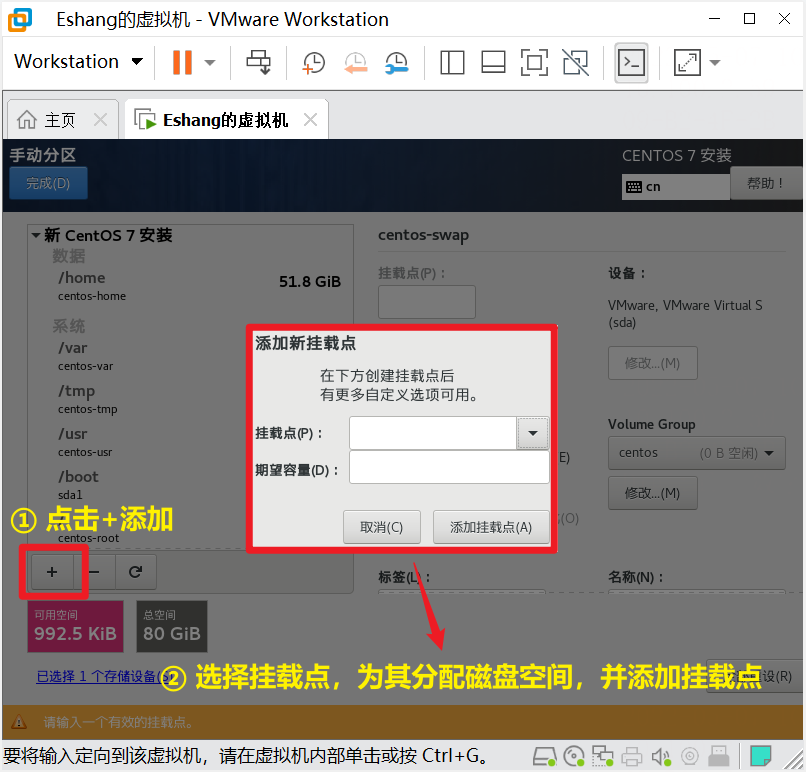Show or hide the library sidebar
This screenshot has height=772, width=806.
[x=452, y=63]
